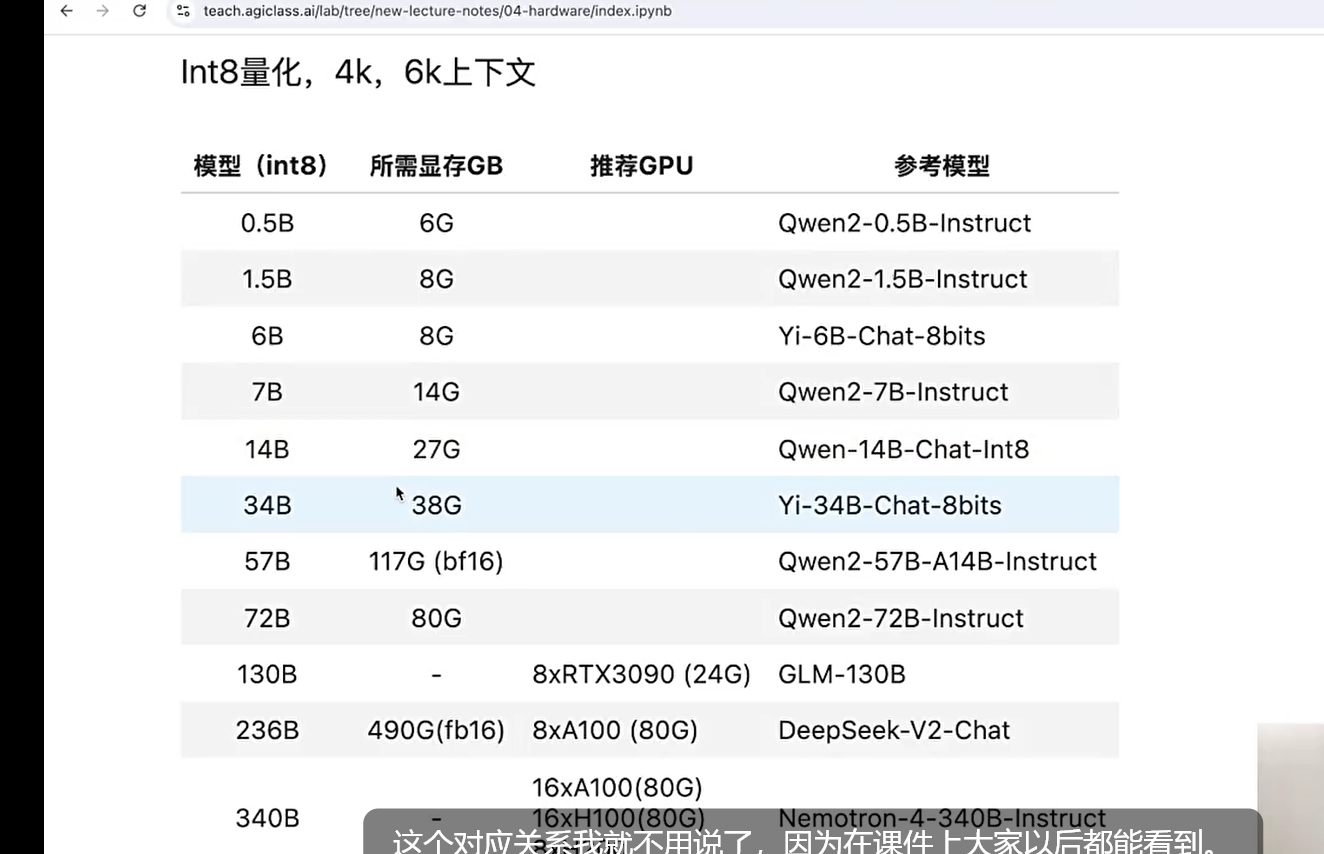The height and width of the screenshot is (854, 1324).
Task: Select Qwen2-72B-Instruct cell
Action: point(901,618)
